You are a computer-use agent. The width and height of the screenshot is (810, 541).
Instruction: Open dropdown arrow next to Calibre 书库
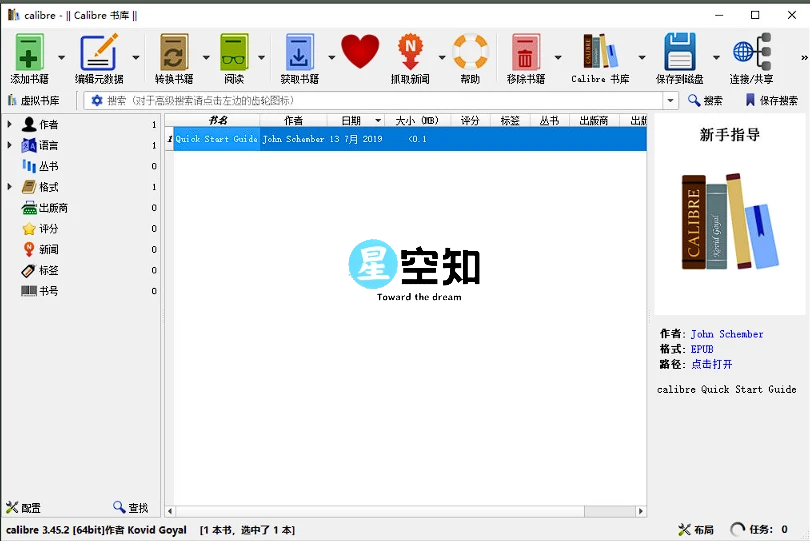[x=642, y=57]
